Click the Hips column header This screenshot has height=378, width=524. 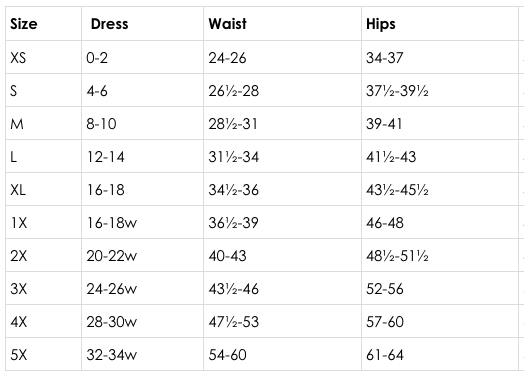(381, 24)
